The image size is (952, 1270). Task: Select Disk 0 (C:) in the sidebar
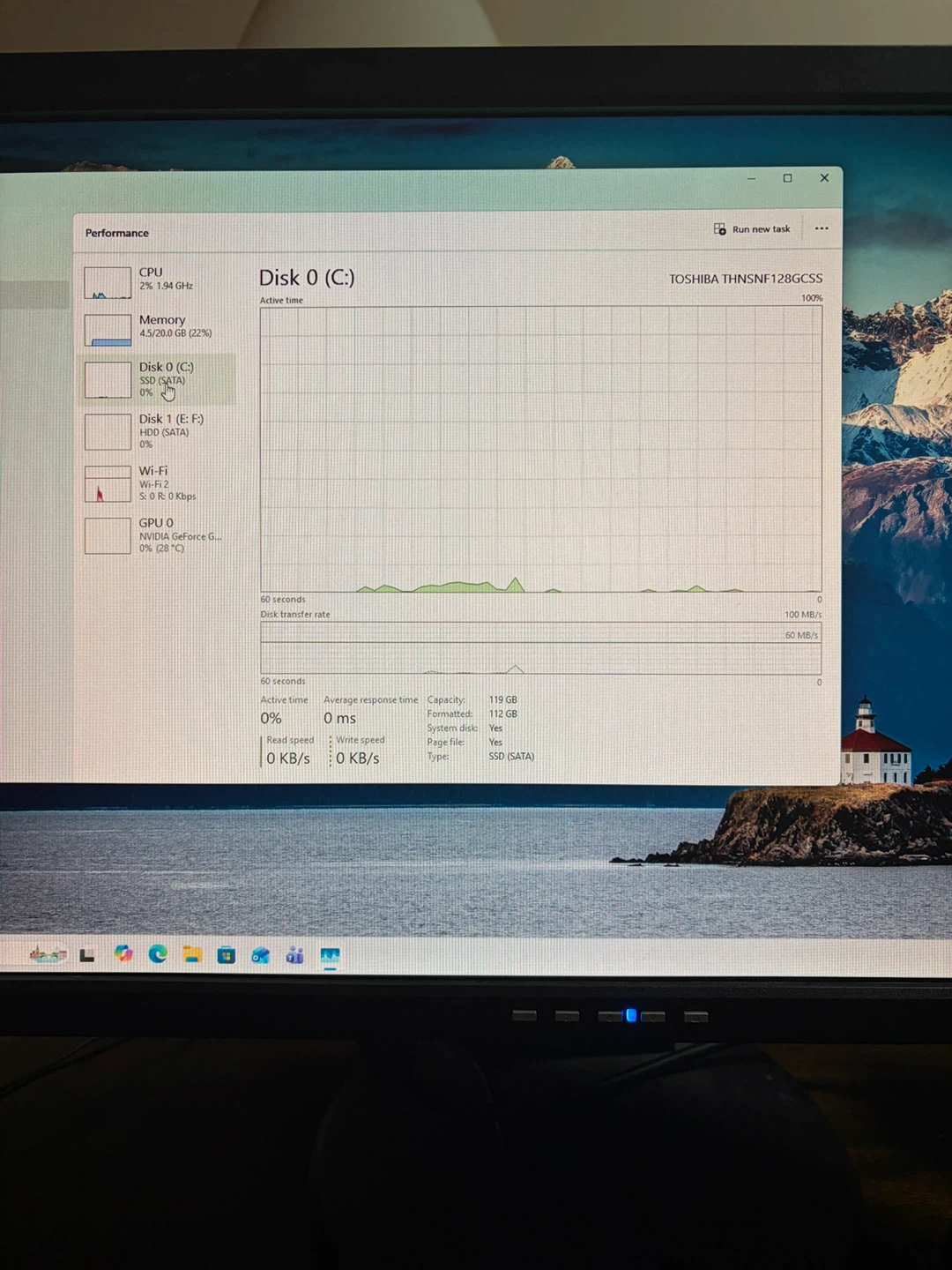[159, 379]
